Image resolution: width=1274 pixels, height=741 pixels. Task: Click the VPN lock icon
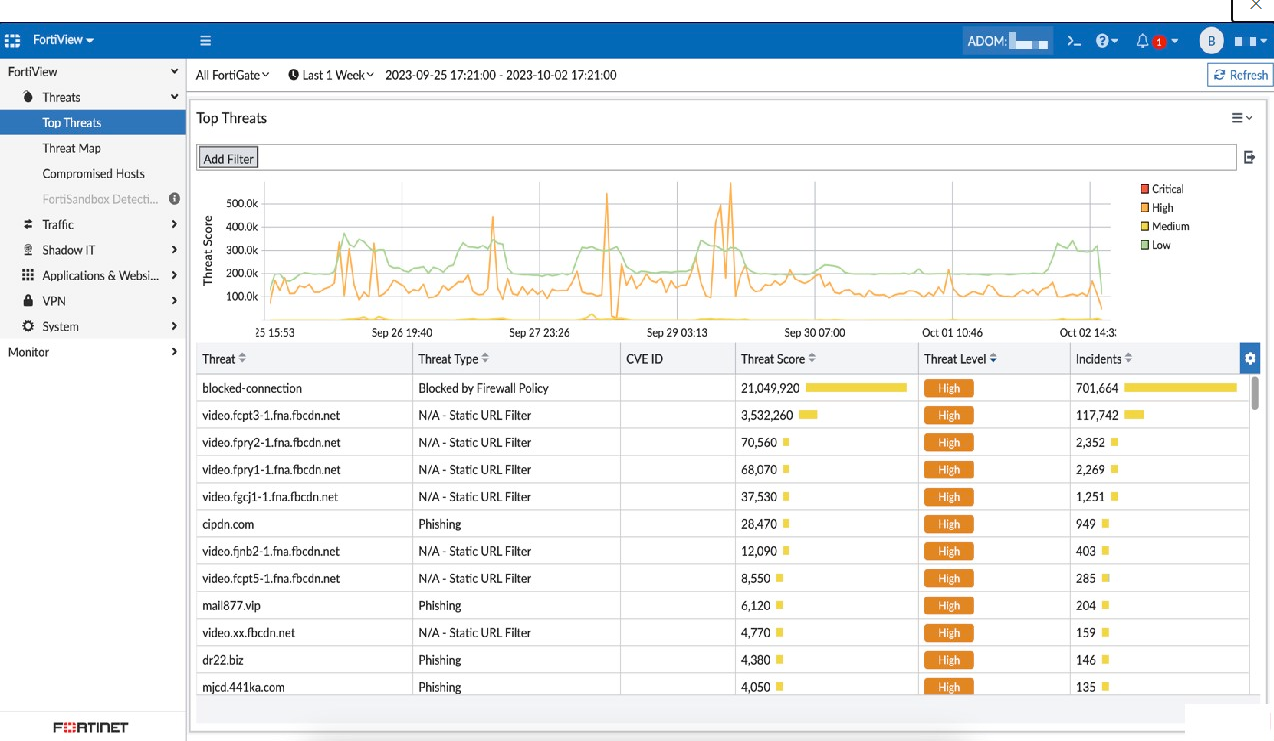click(x=28, y=301)
